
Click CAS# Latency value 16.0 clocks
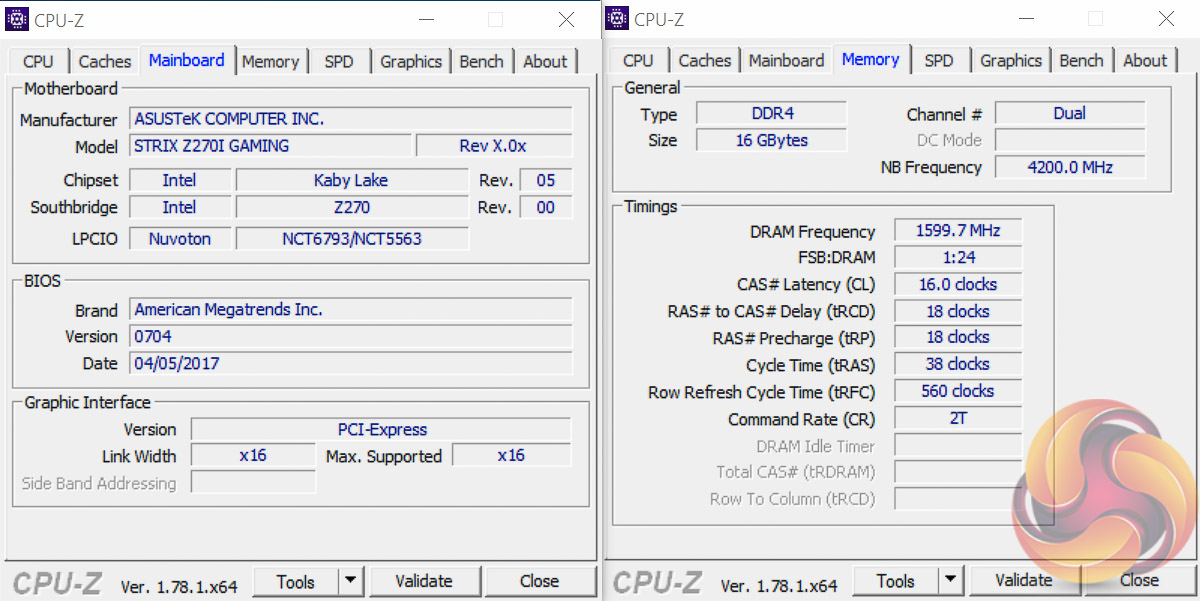[958, 285]
